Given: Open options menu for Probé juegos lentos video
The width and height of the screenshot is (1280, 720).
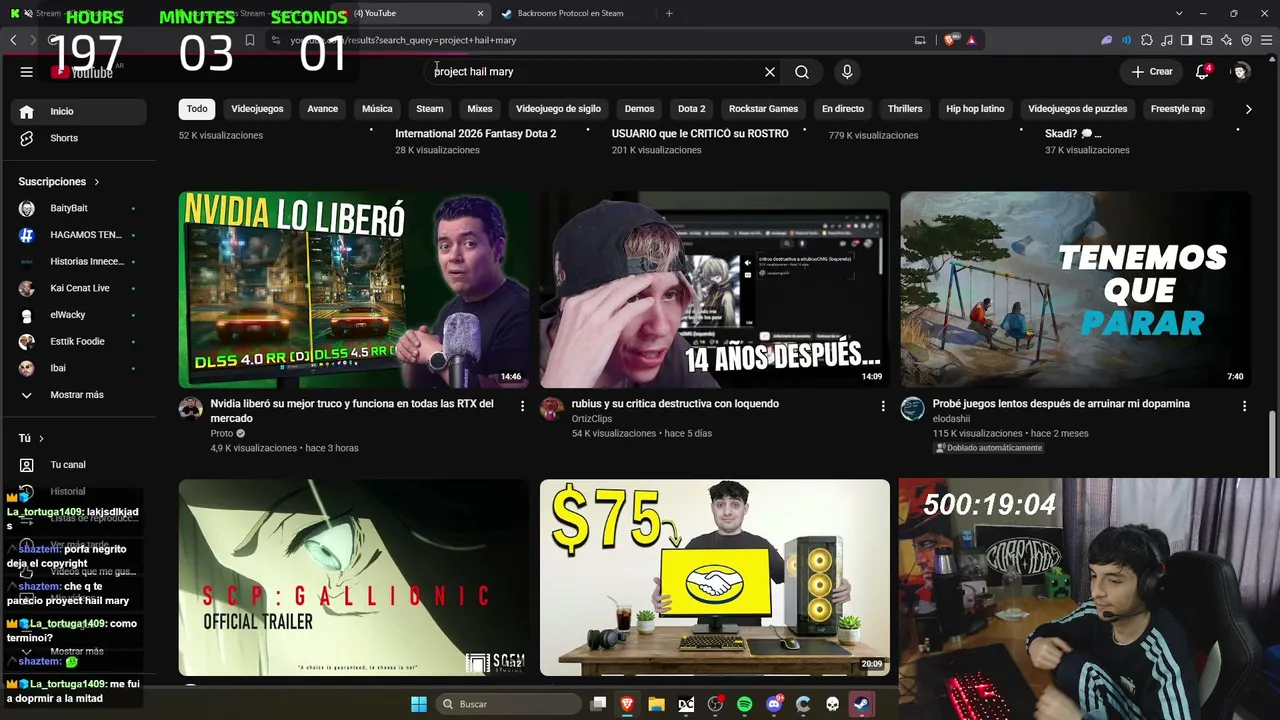Looking at the screenshot, I should [1244, 406].
